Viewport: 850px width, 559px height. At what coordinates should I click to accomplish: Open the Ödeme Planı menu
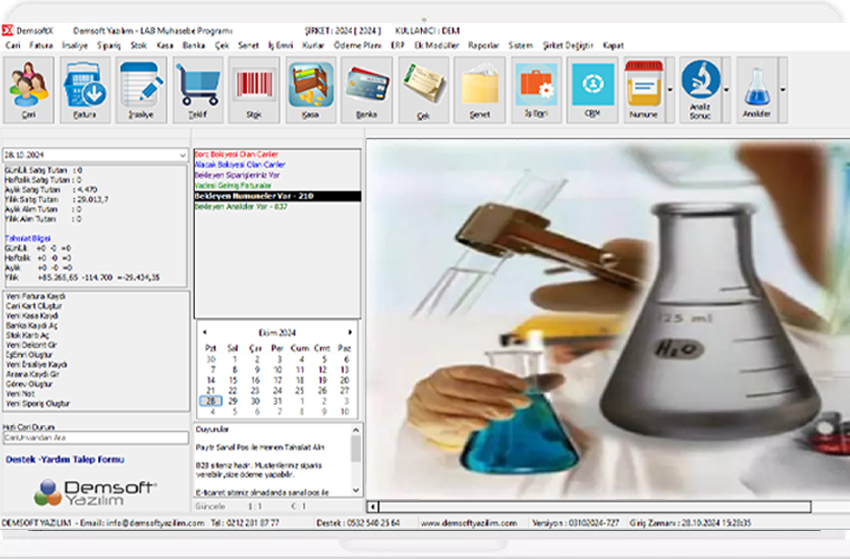coord(357,45)
